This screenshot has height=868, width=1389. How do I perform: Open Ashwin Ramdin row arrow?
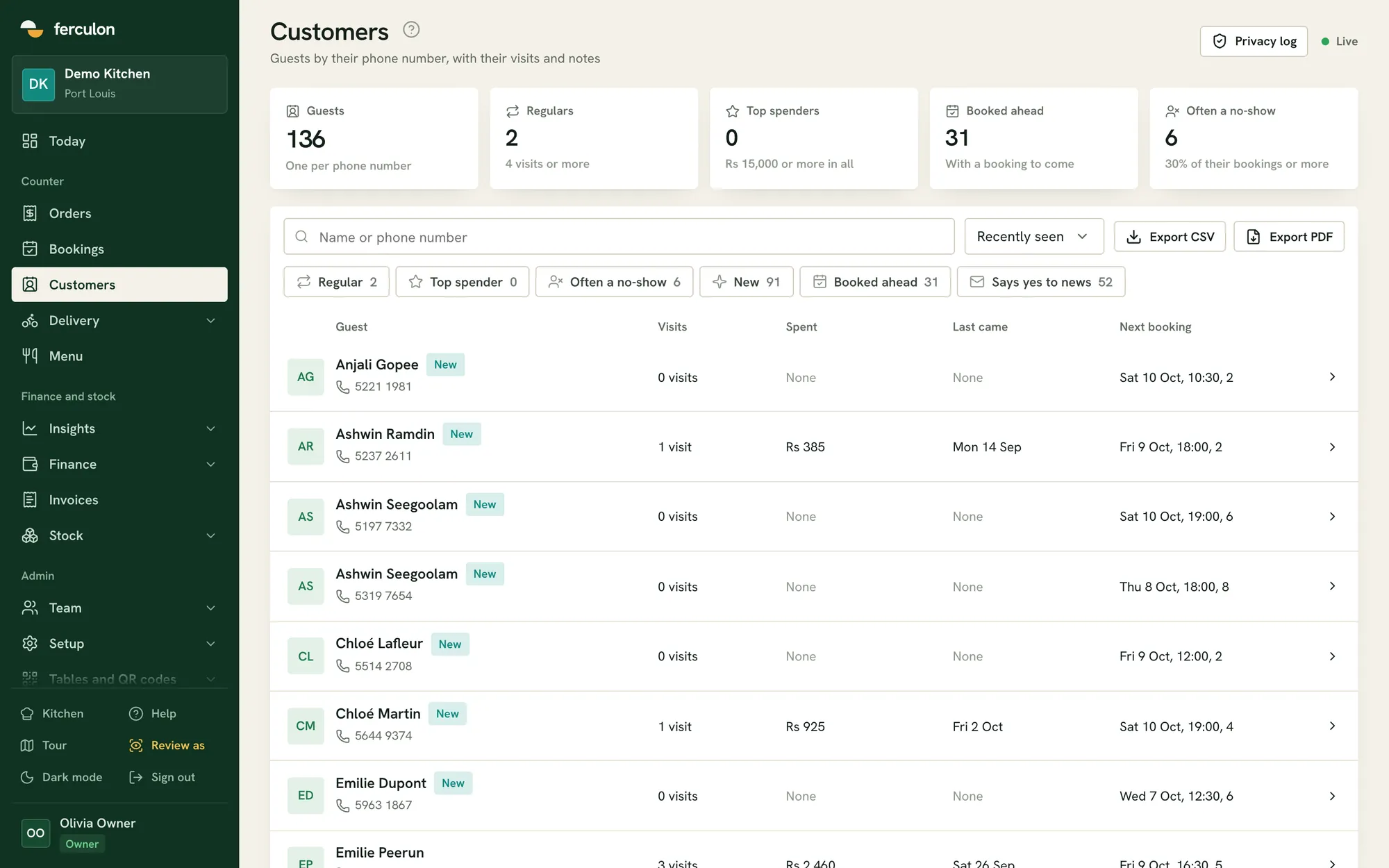pyautogui.click(x=1332, y=446)
